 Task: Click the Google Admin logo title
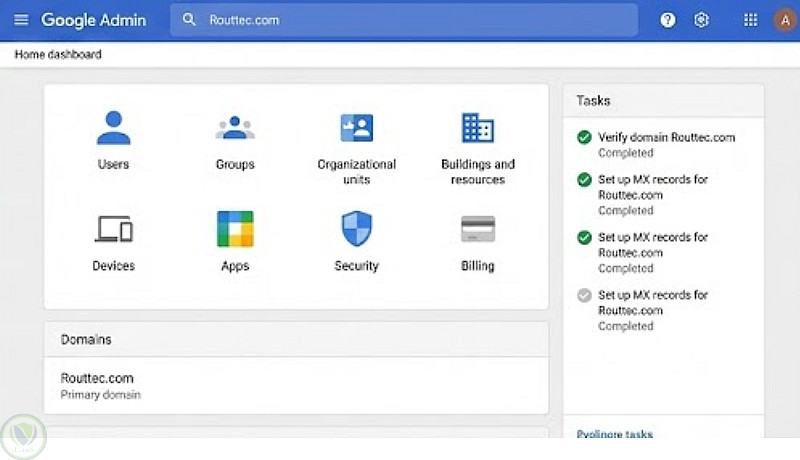pos(93,20)
